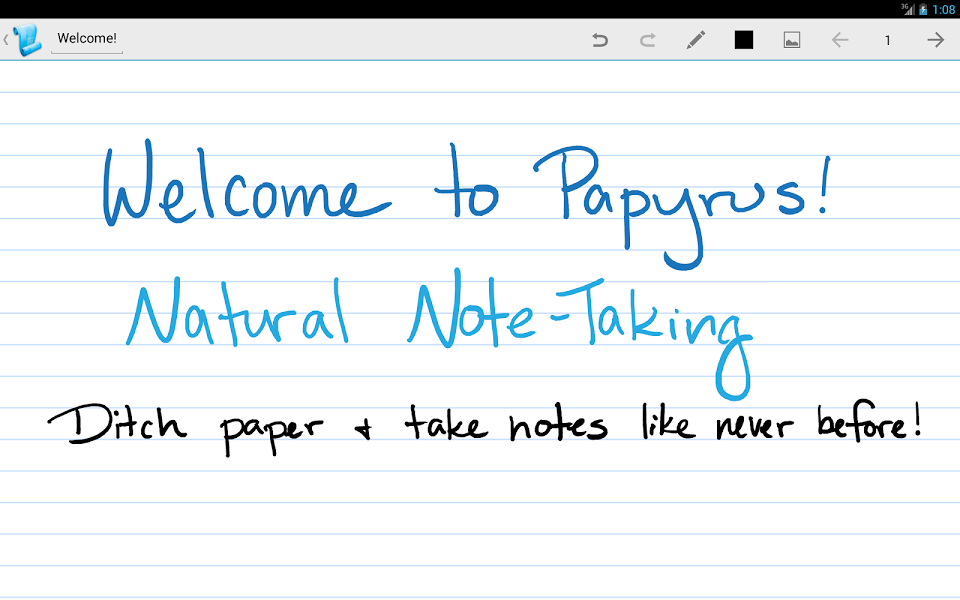
Task: Rename note via the Welcome! title field
Action: 87,40
